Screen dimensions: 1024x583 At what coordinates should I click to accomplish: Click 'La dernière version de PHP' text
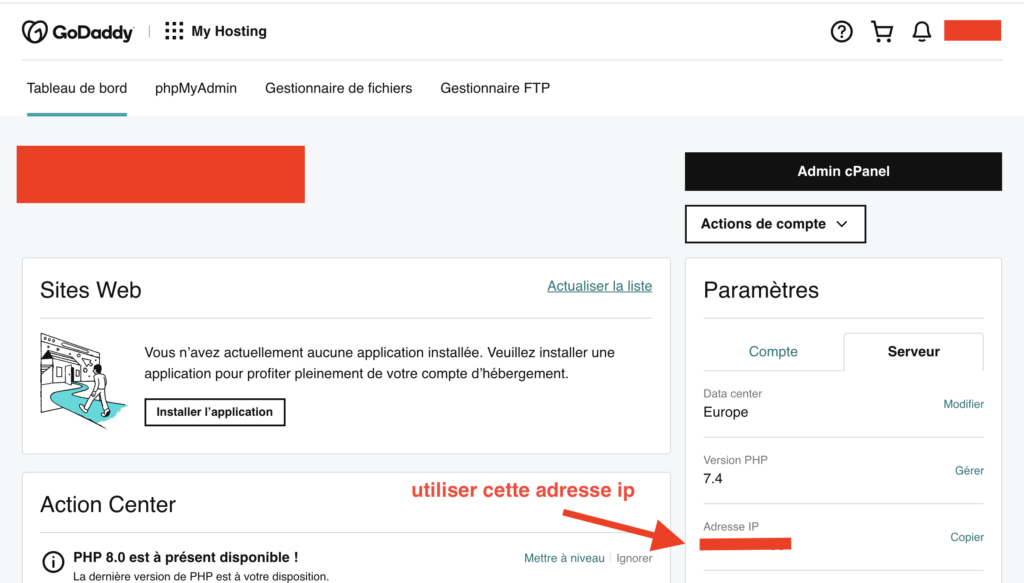click(x=201, y=576)
